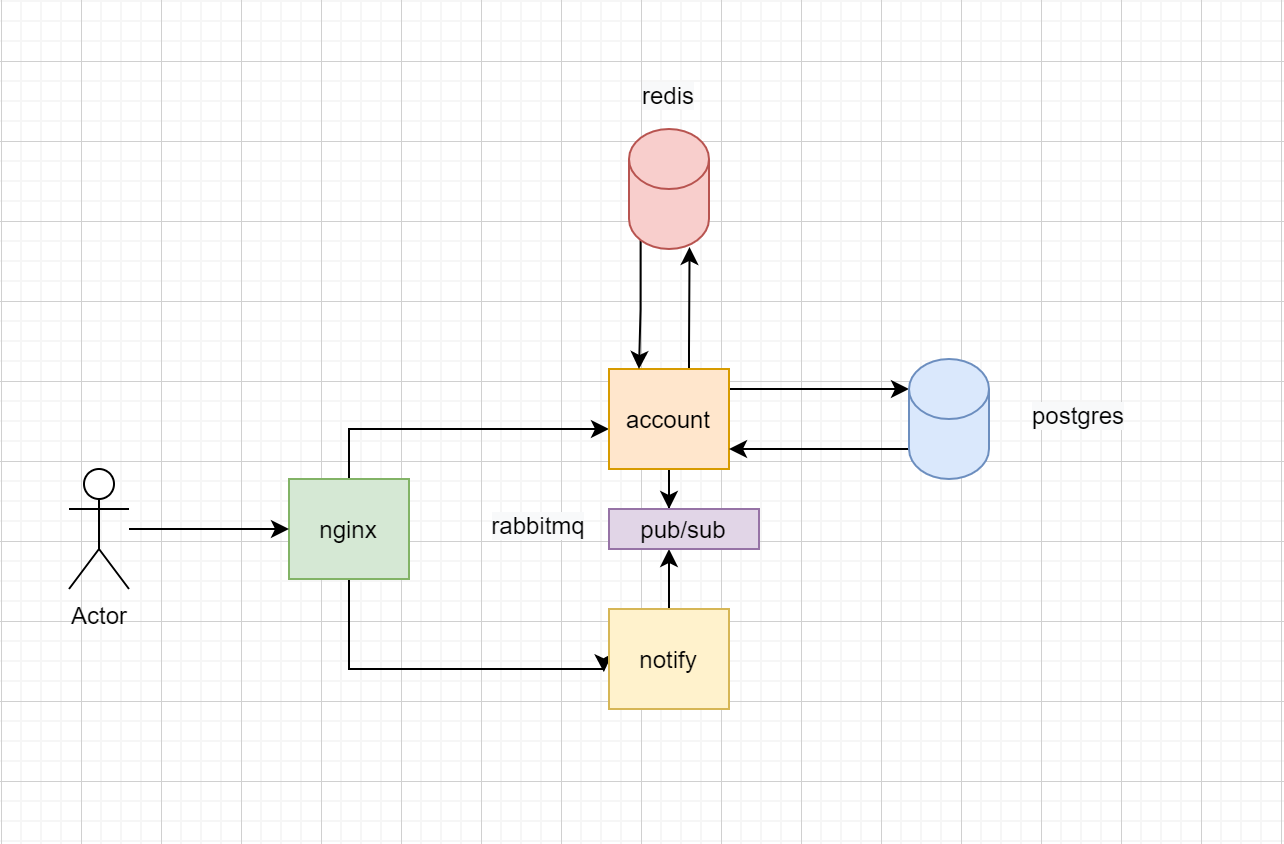The image size is (1284, 844).
Task: Select the Actor stick figure shape
Action: [x=99, y=529]
